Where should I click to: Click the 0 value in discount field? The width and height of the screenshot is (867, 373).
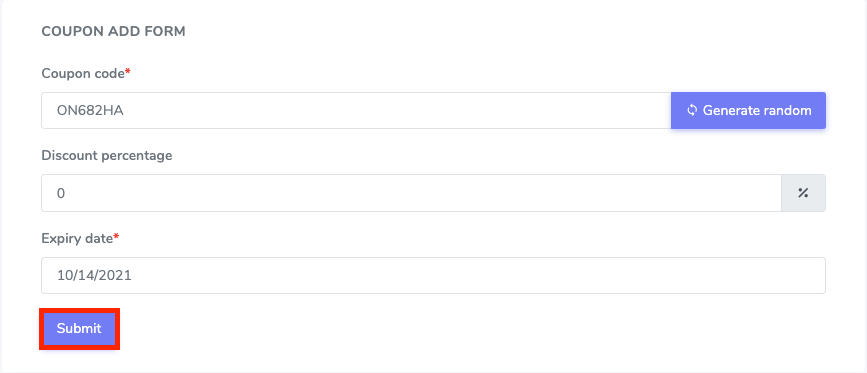tap(61, 193)
